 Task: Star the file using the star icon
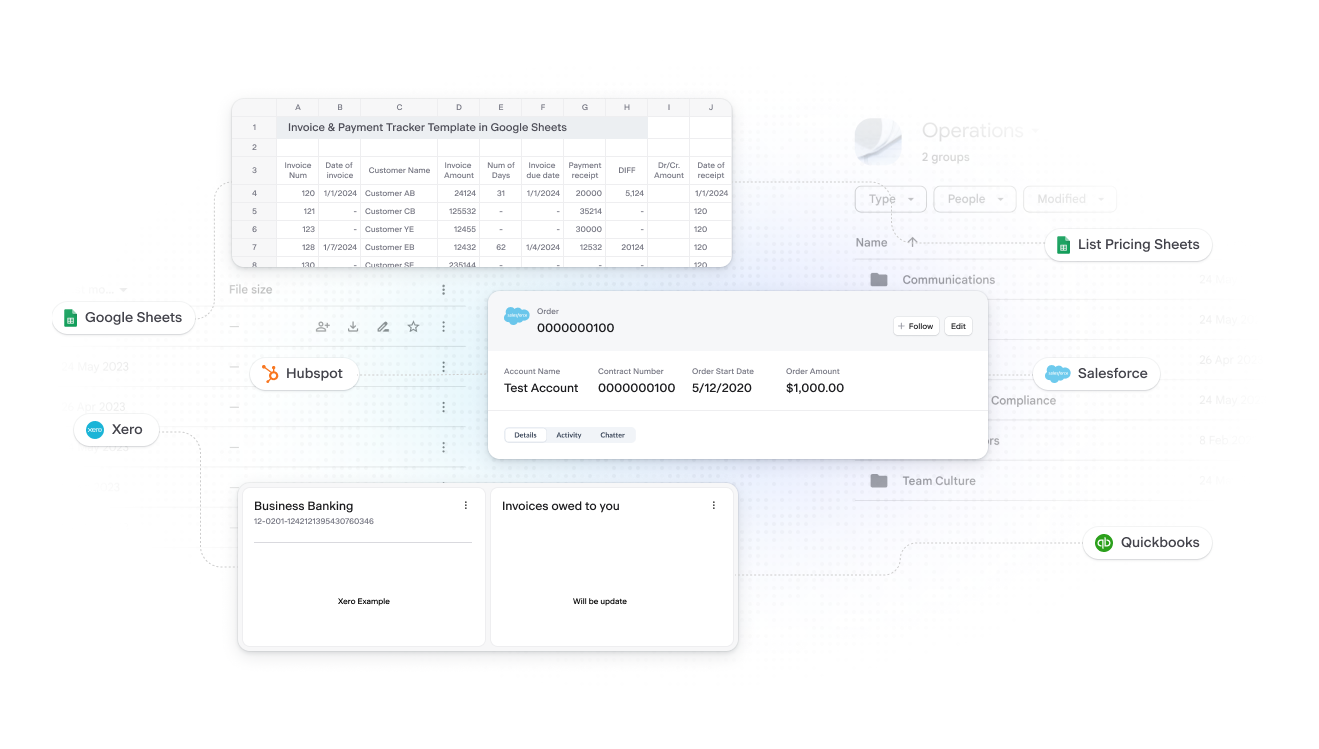413,326
